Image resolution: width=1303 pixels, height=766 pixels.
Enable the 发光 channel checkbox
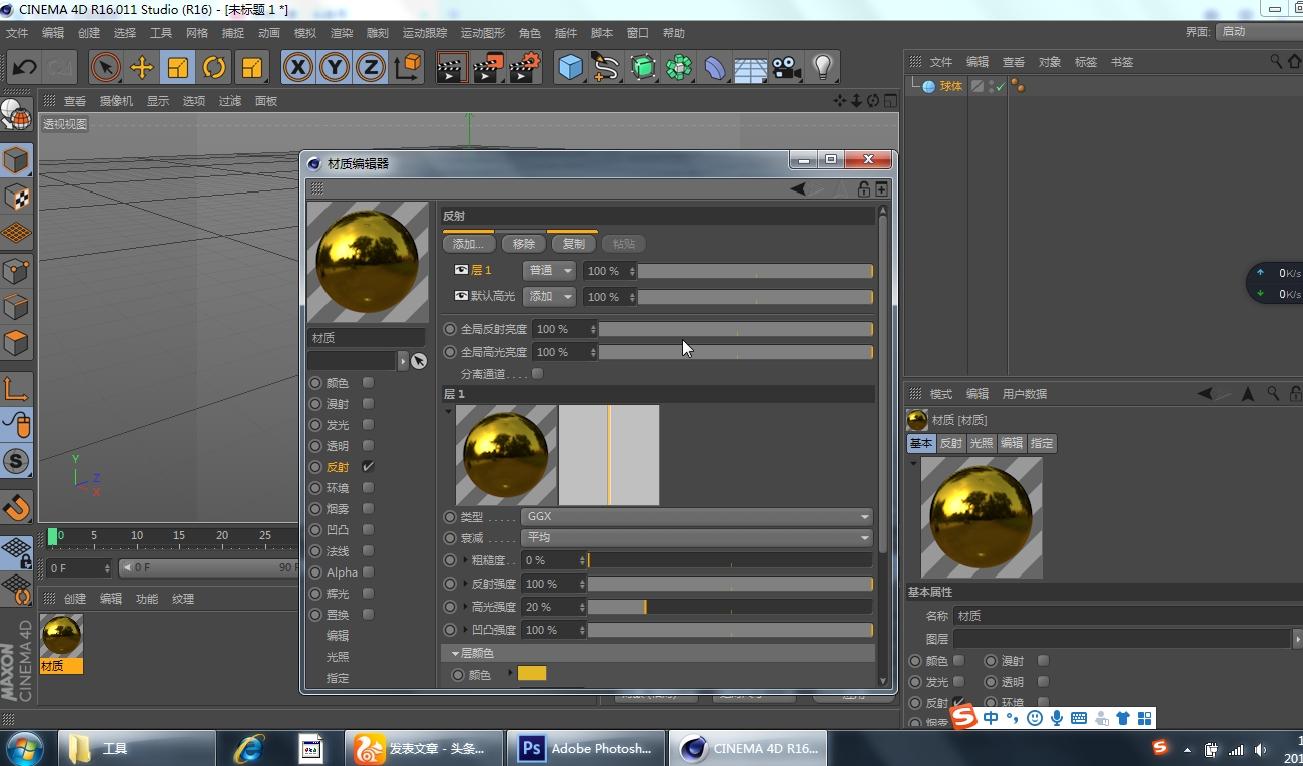[x=369, y=424]
